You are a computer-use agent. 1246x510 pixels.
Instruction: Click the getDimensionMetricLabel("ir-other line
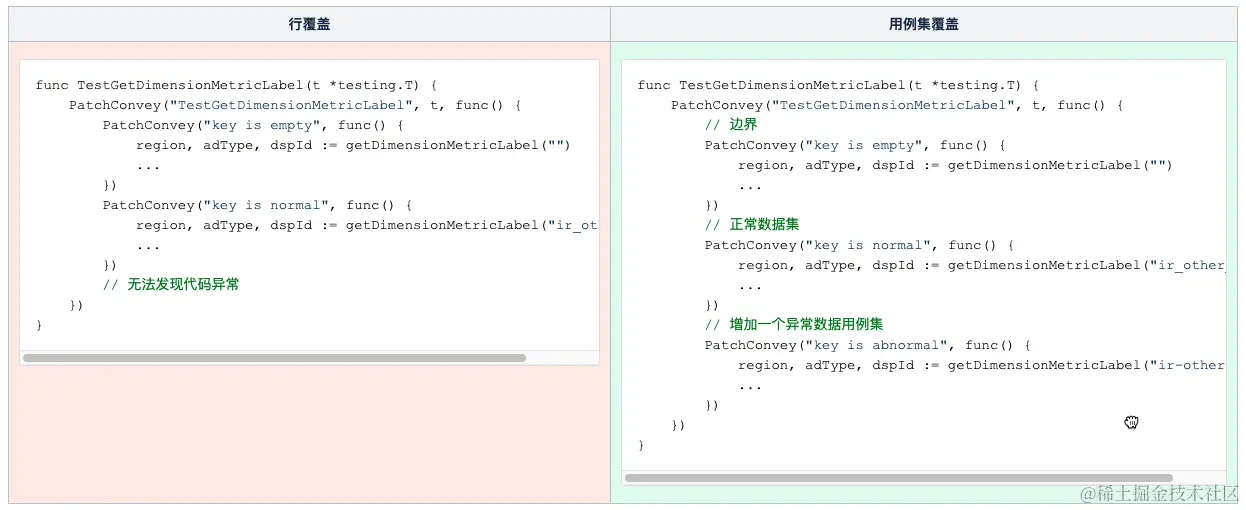point(981,365)
